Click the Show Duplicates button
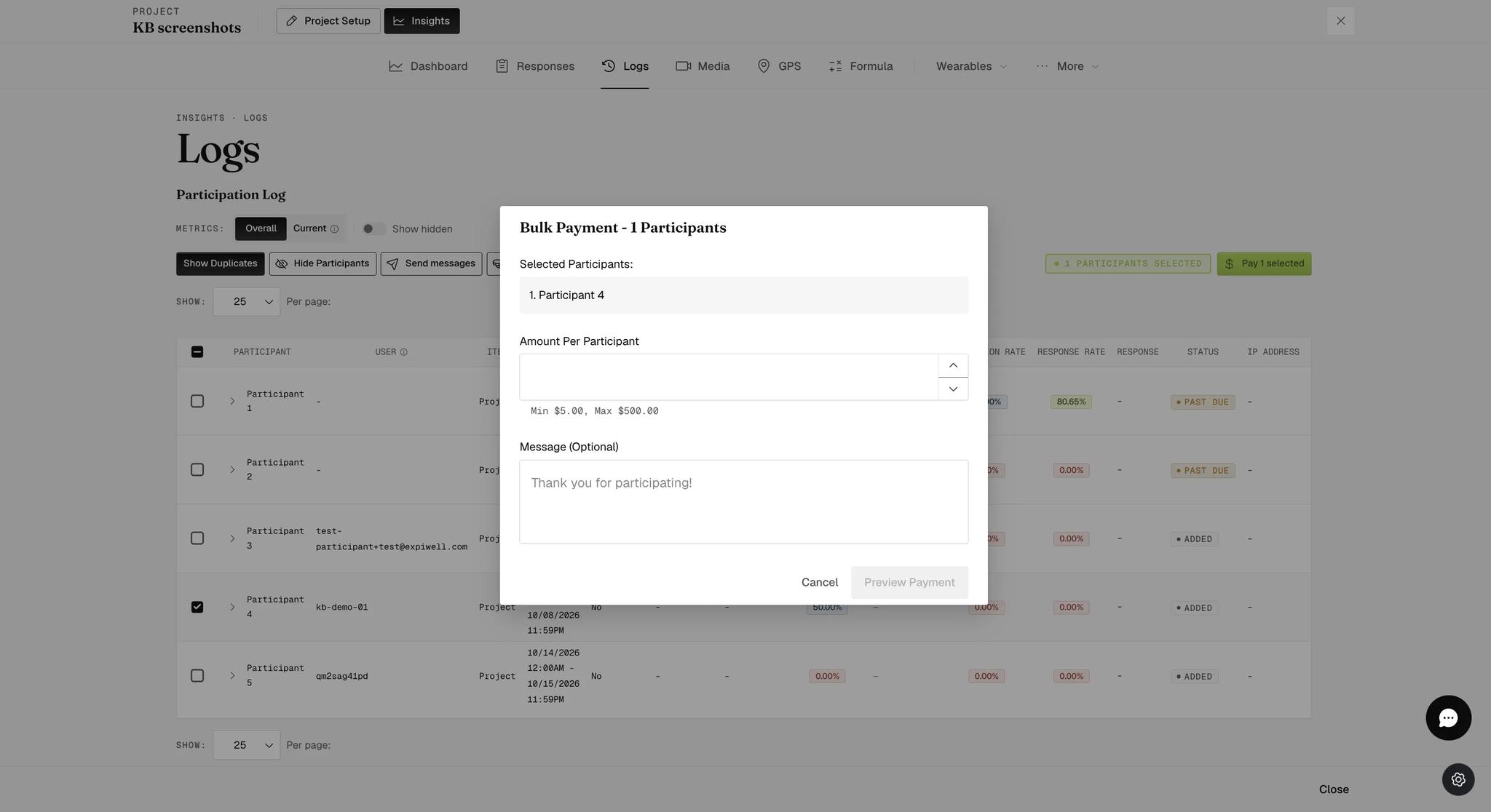This screenshot has width=1491, height=812. 221,264
